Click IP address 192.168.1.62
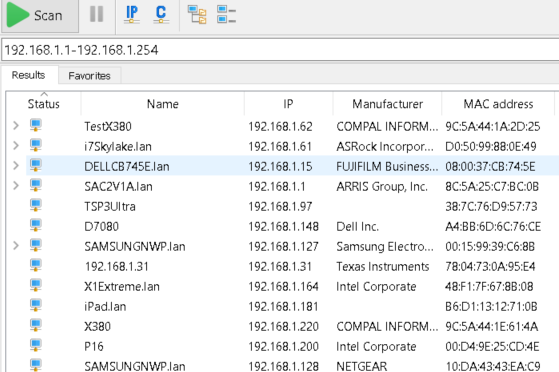 [x=280, y=127]
